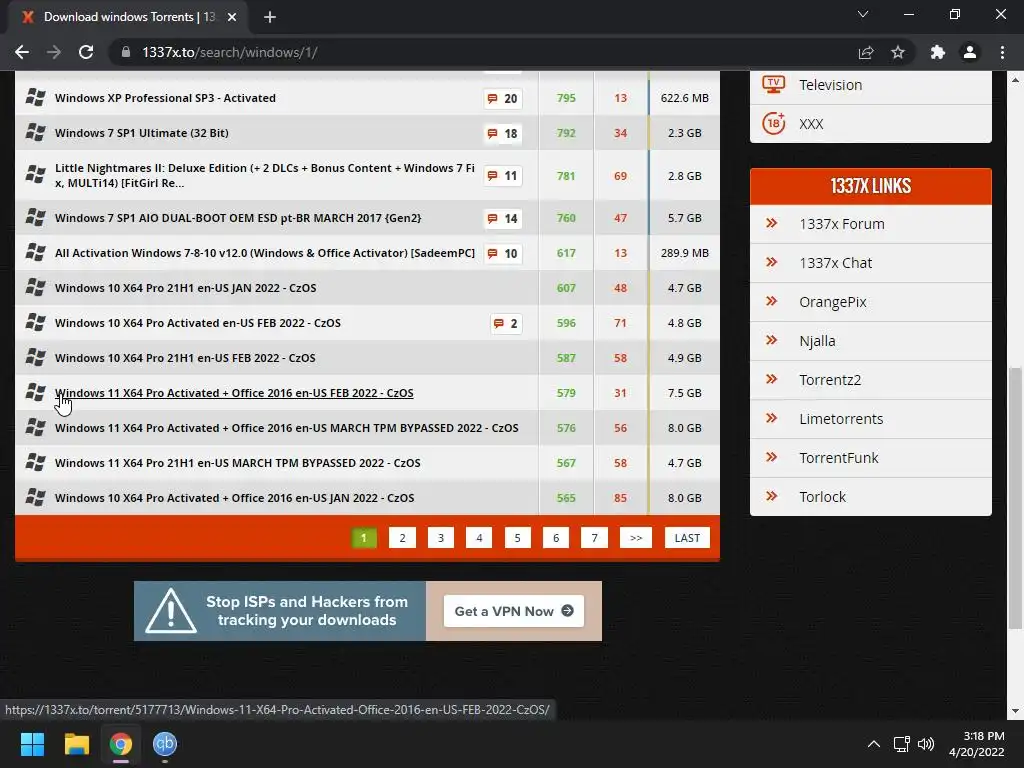Share this page via share icon
This screenshot has width=1024, height=768.
coord(866,52)
